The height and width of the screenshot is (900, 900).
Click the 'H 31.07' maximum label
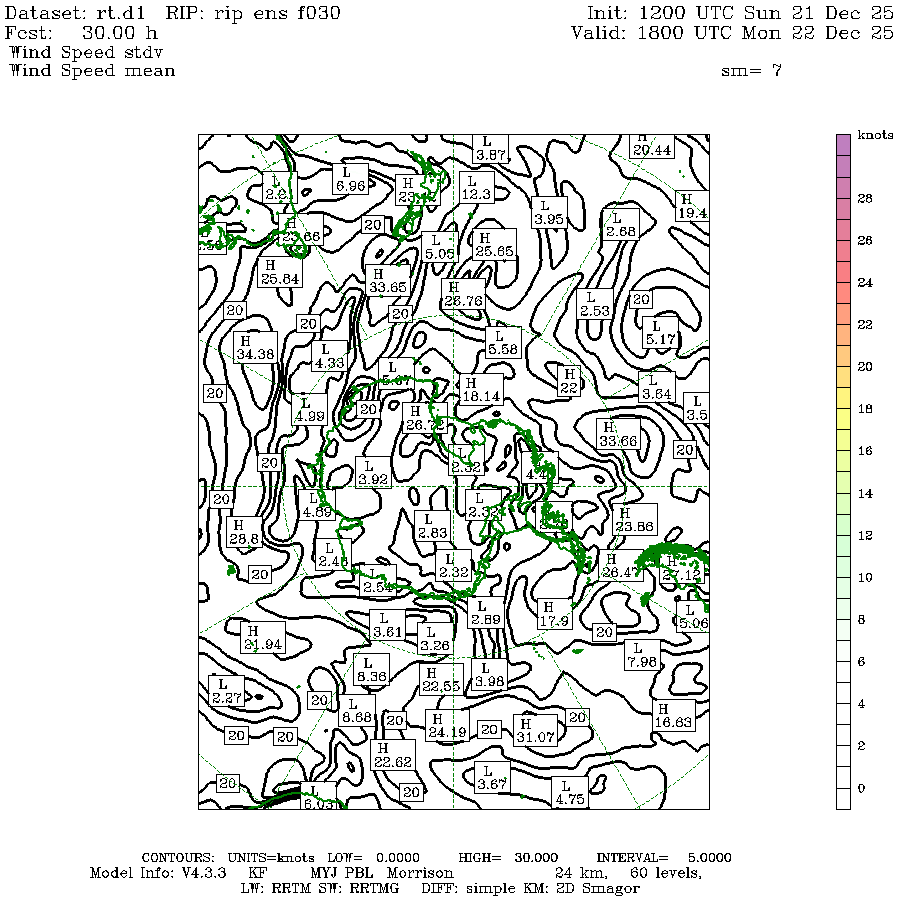coord(535,730)
